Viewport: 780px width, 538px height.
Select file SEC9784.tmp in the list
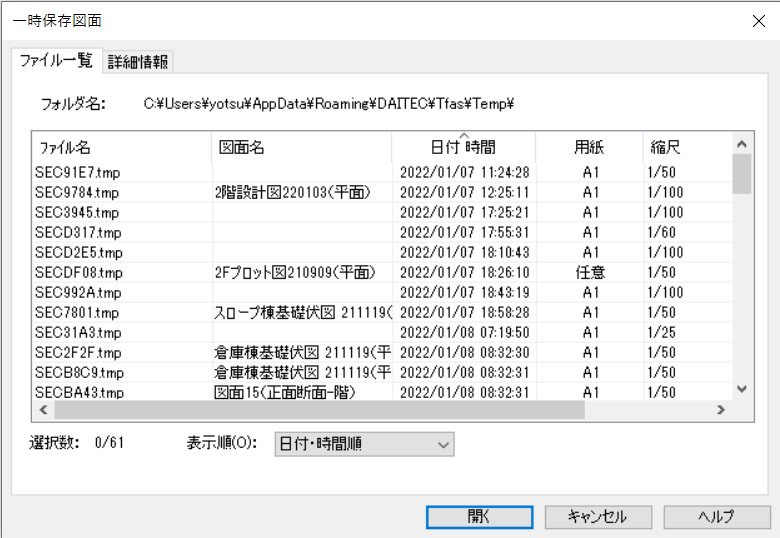pyautogui.click(x=77, y=192)
